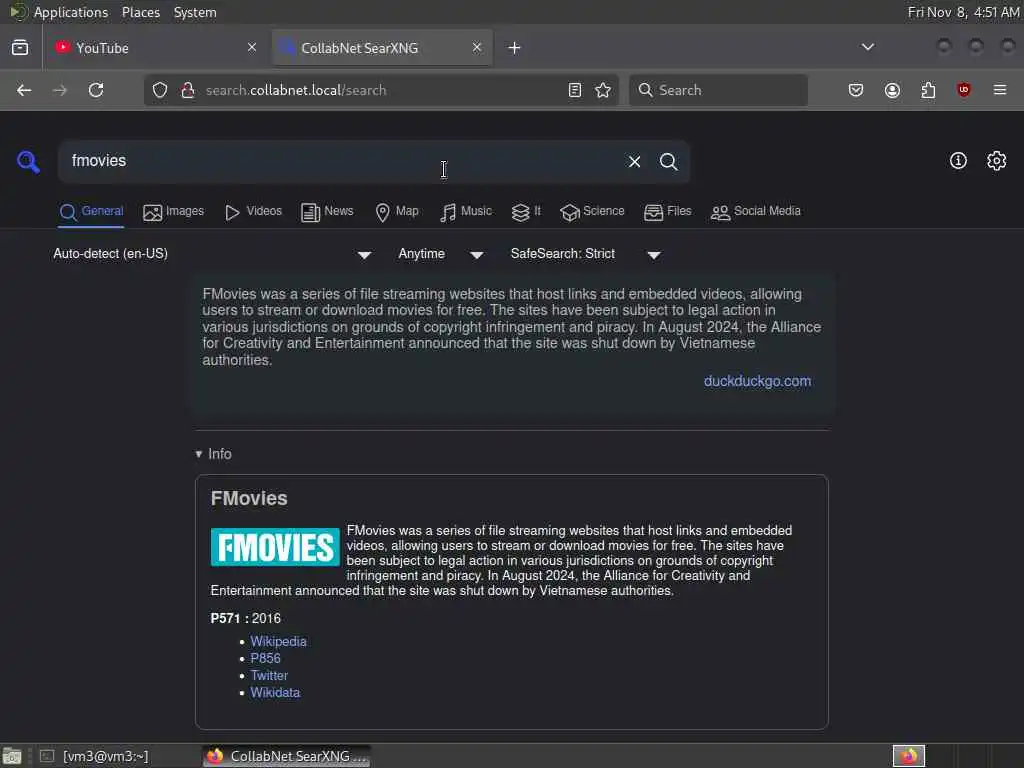Screen dimensions: 1024x768
Task: Open SearXNG preferences gear
Action: [x=997, y=161]
